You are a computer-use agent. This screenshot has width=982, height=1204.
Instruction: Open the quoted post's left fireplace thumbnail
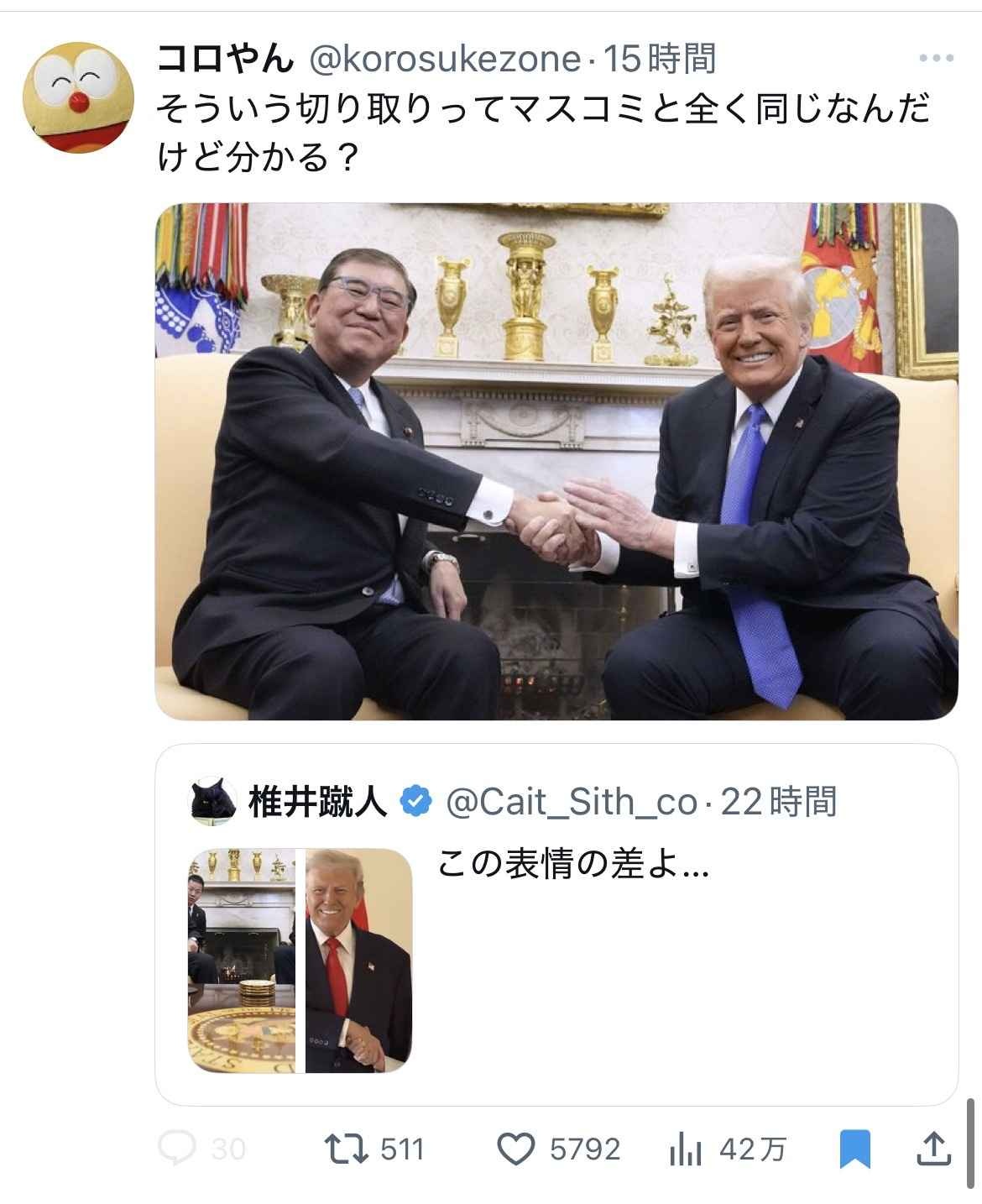tap(242, 961)
